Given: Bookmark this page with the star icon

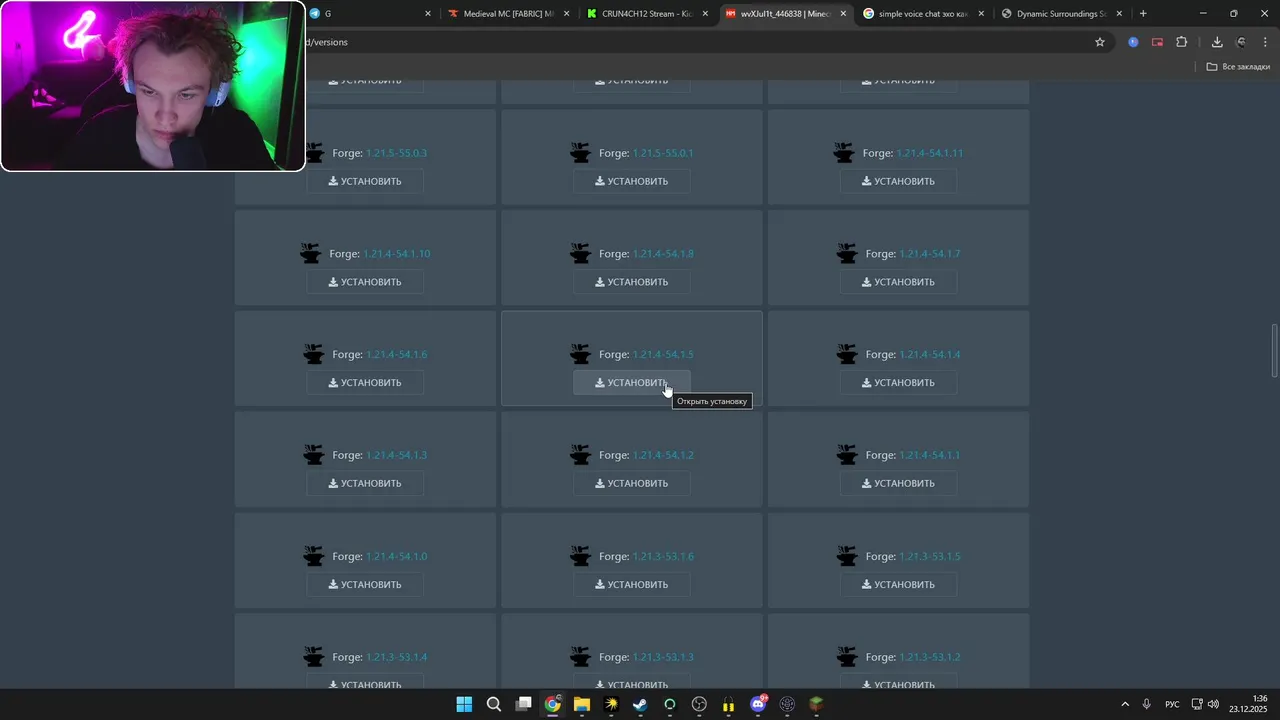Looking at the screenshot, I should [x=1100, y=42].
